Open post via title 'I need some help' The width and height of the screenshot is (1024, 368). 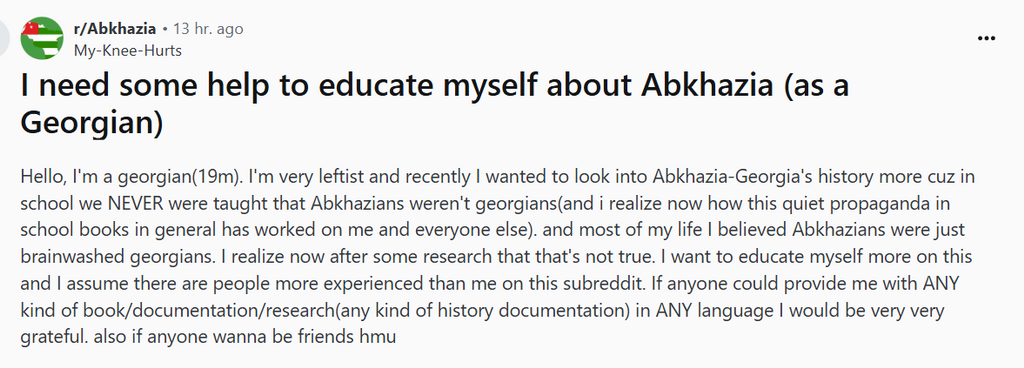tap(434, 103)
